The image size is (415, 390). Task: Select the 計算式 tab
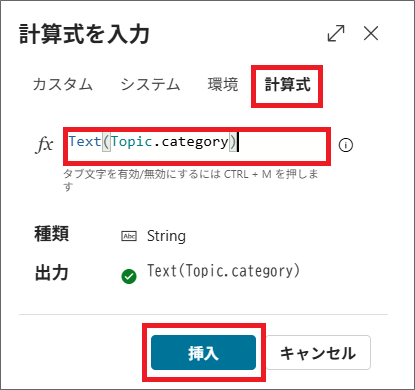287,84
